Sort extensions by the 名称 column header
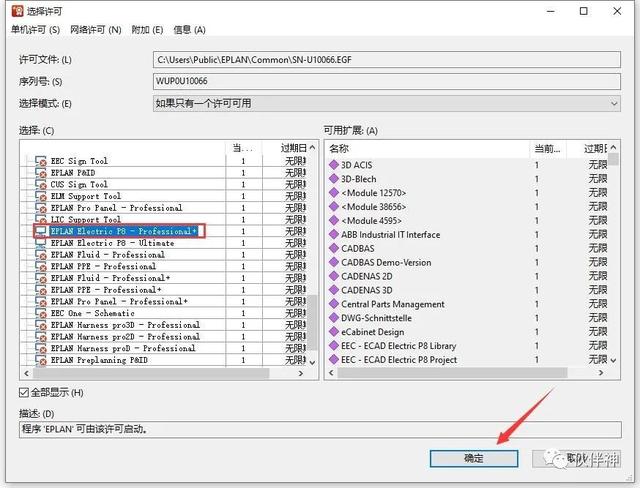 point(427,149)
